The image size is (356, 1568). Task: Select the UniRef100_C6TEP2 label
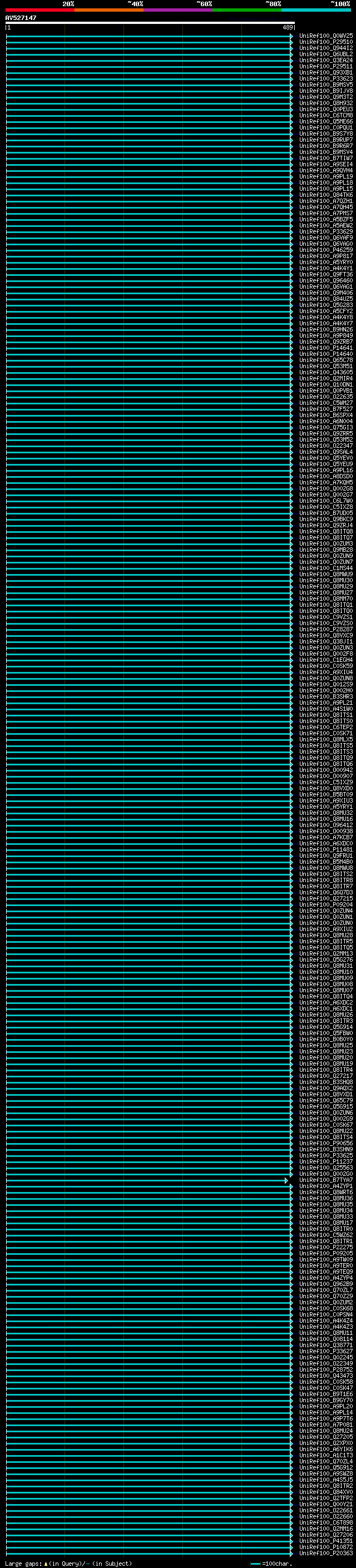326,728
